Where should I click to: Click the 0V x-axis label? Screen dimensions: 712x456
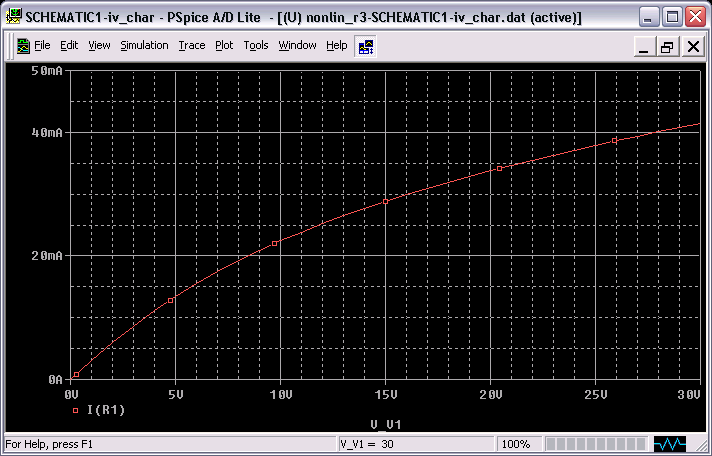pos(72,394)
